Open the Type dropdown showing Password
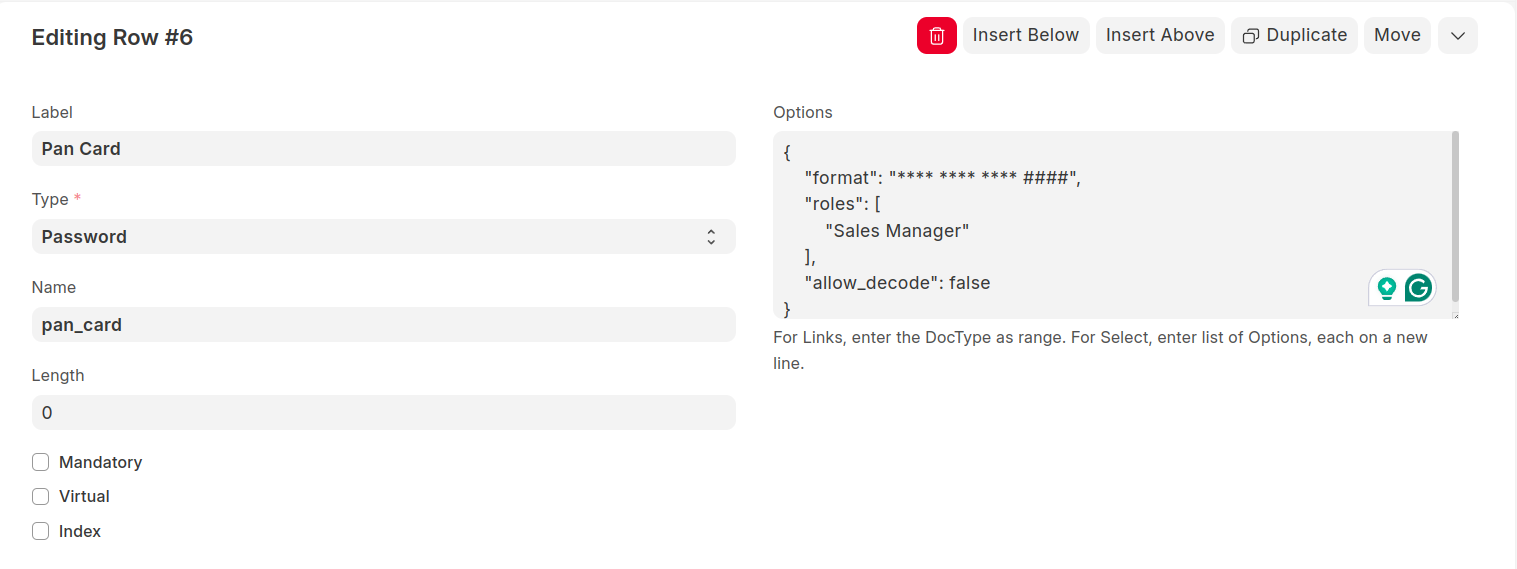This screenshot has width=1517, height=569. [383, 237]
